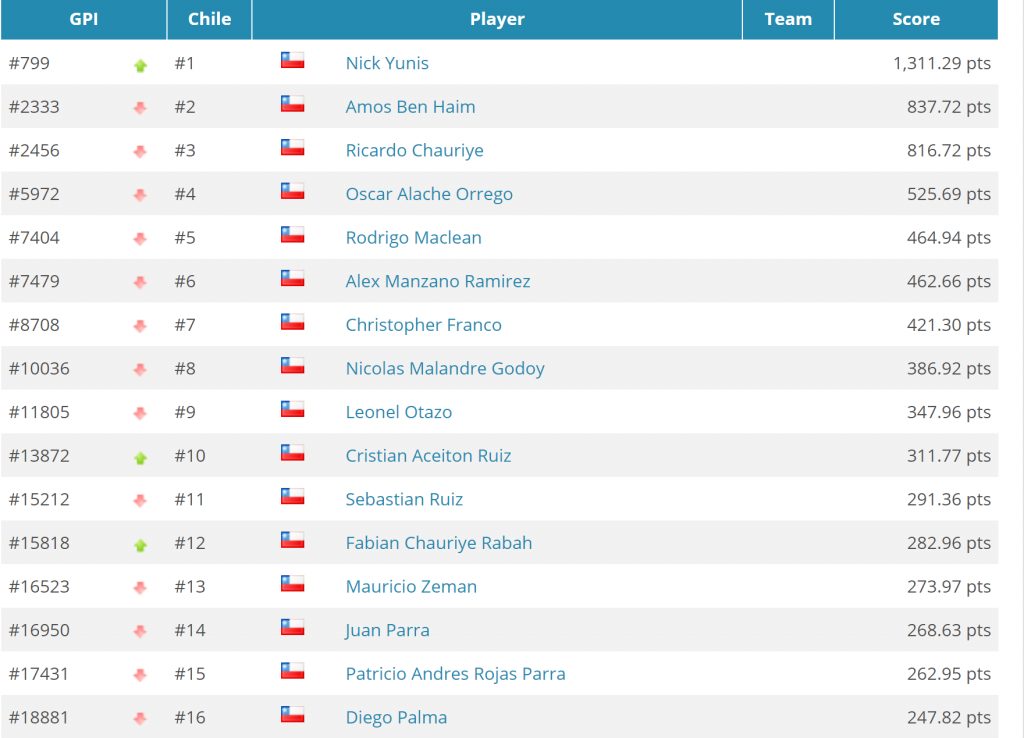Image resolution: width=1024 pixels, height=738 pixels.
Task: Select the Chile rank #16 cell
Action: (190, 718)
